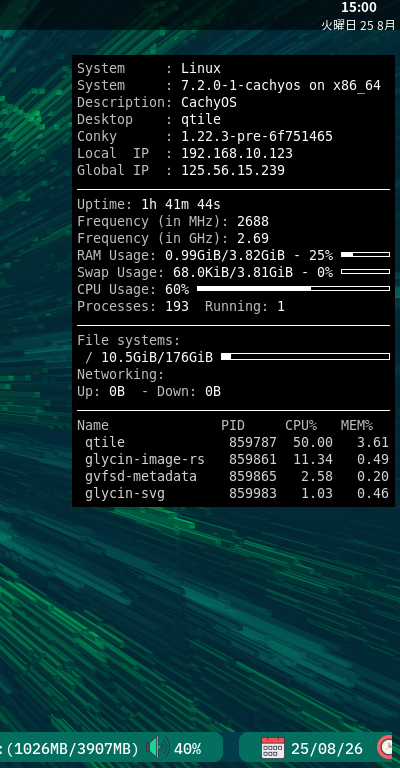Click the 15:00 clock at the top
The height and width of the screenshot is (768, 400).
point(358,7)
